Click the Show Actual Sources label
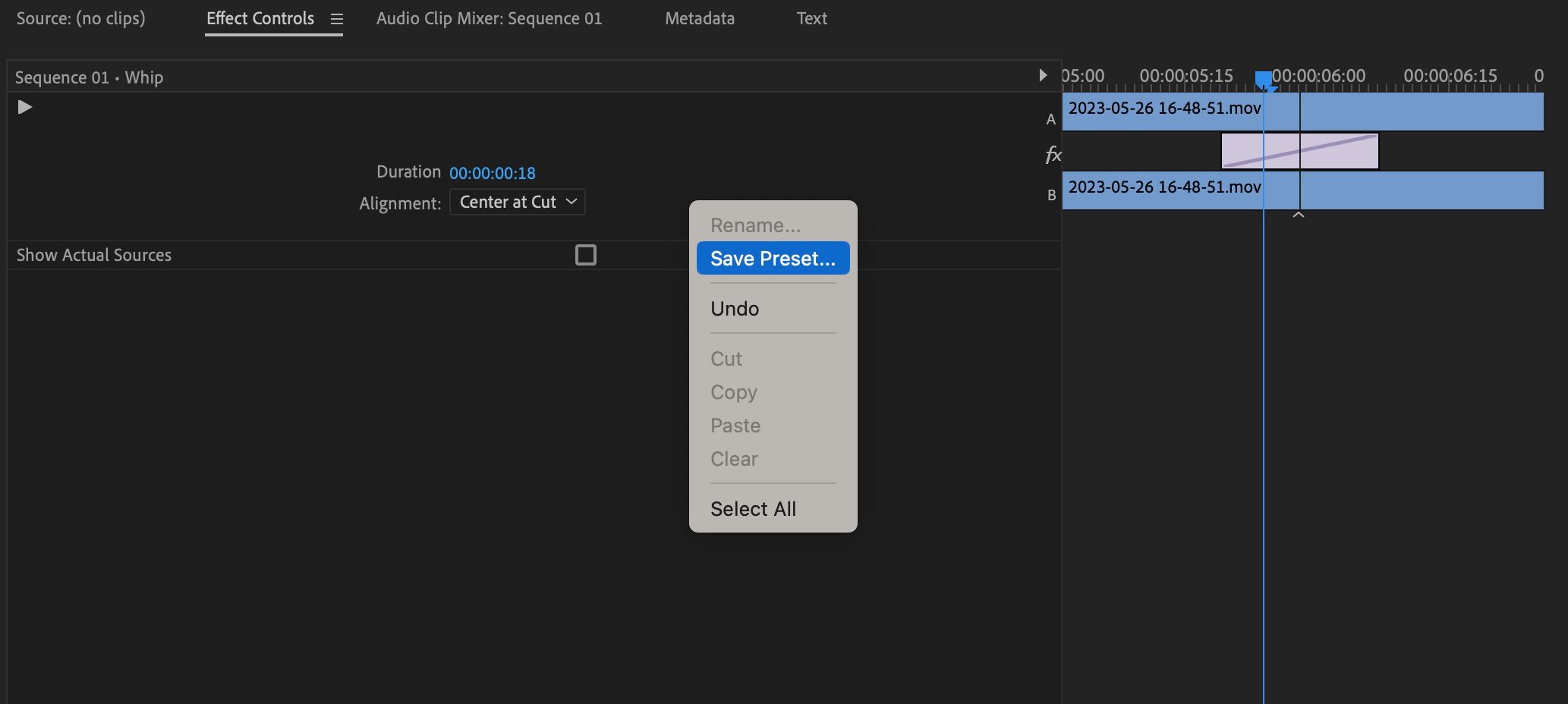 click(94, 255)
